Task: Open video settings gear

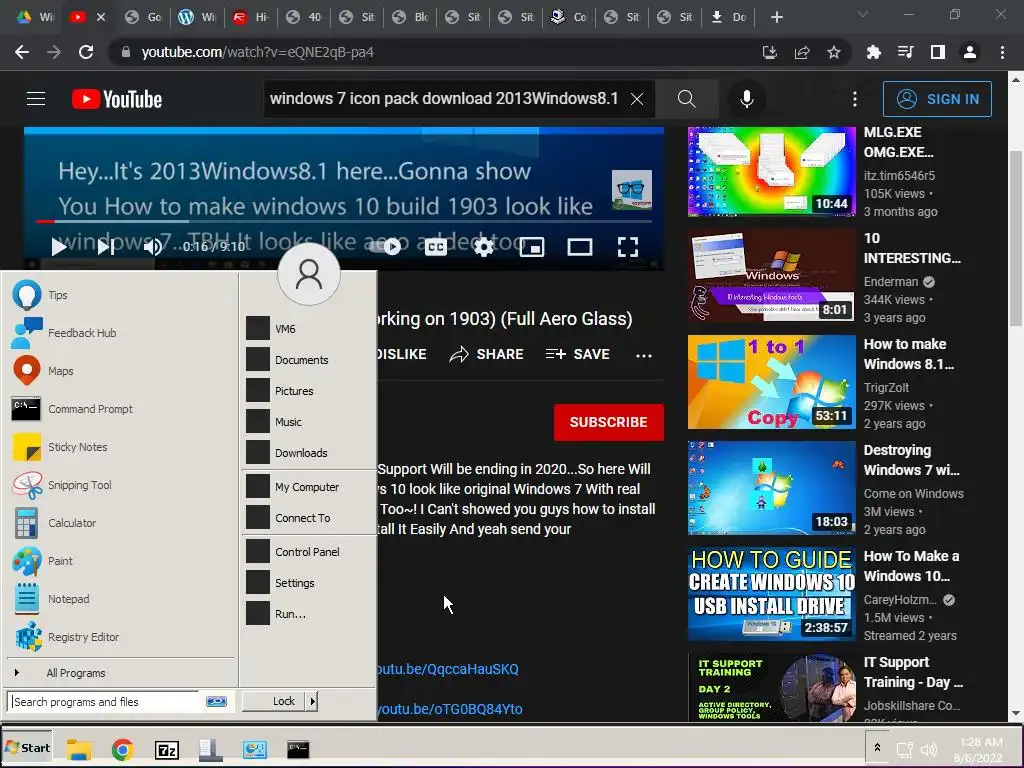Action: pyautogui.click(x=483, y=247)
